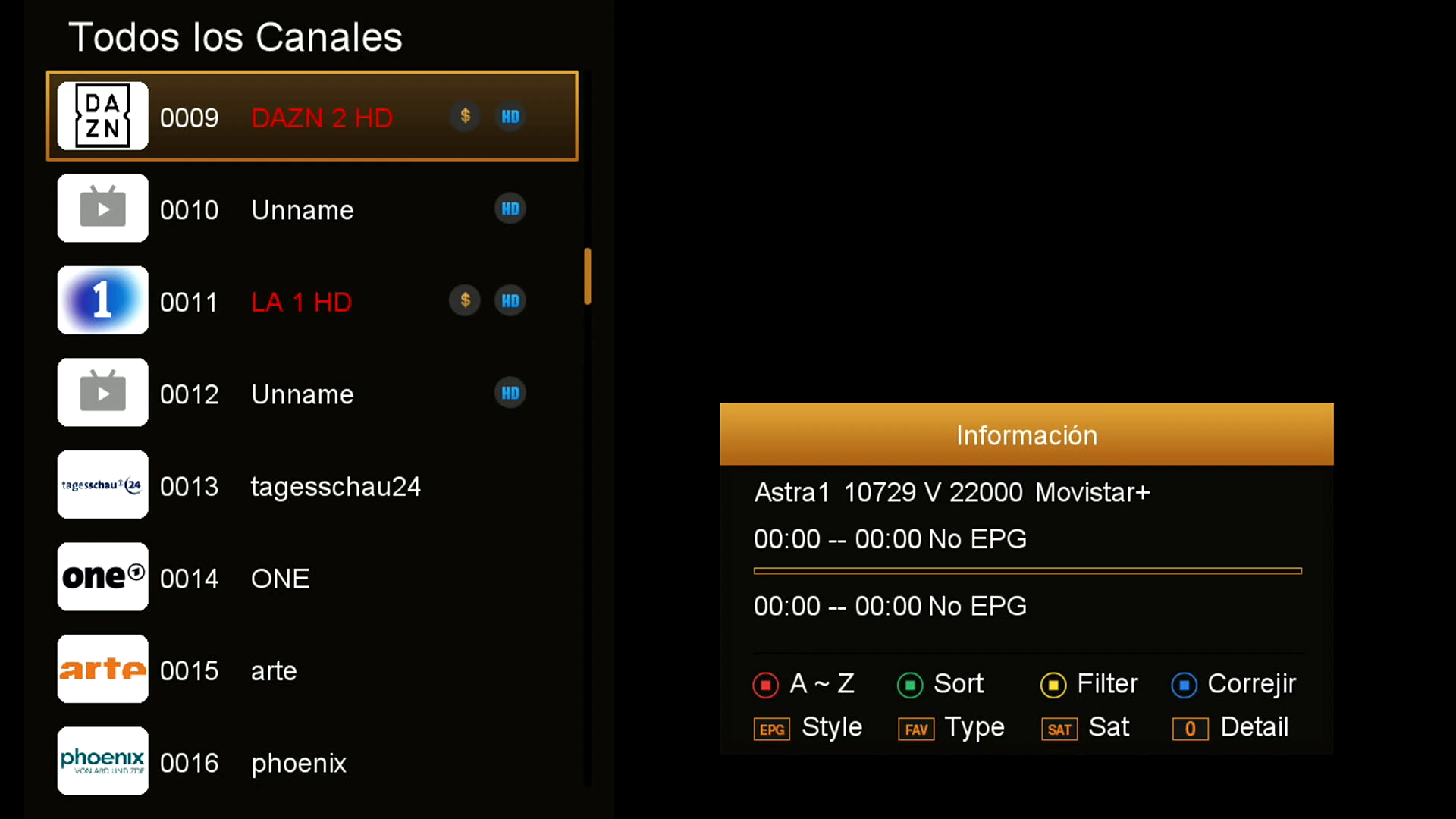Click the HD badge on DAZN 2 HD

click(x=510, y=117)
